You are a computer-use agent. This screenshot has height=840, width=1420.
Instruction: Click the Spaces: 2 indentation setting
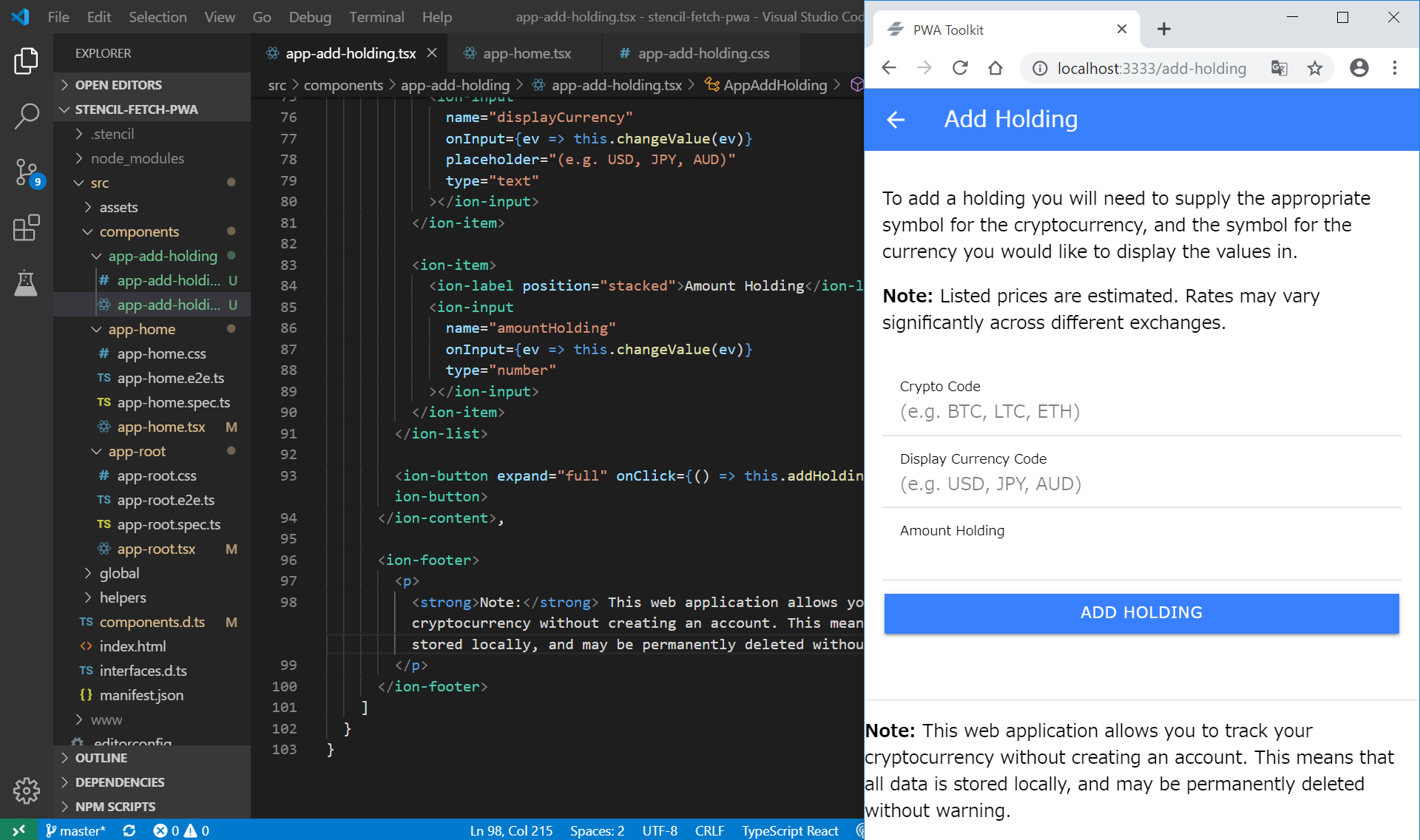(597, 830)
